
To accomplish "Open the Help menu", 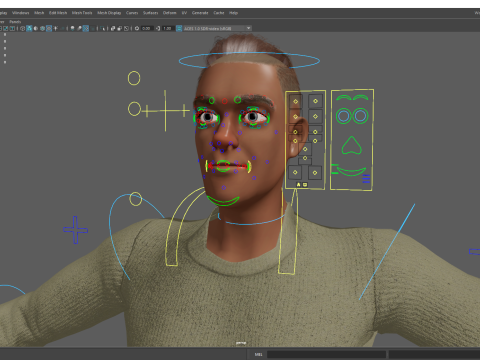I will click(x=233, y=13).
